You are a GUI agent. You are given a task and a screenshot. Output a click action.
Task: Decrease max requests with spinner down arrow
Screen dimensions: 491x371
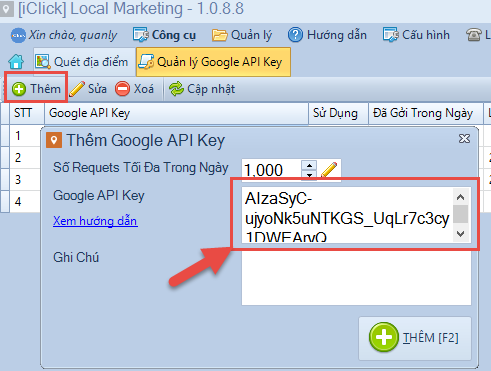coord(309,175)
